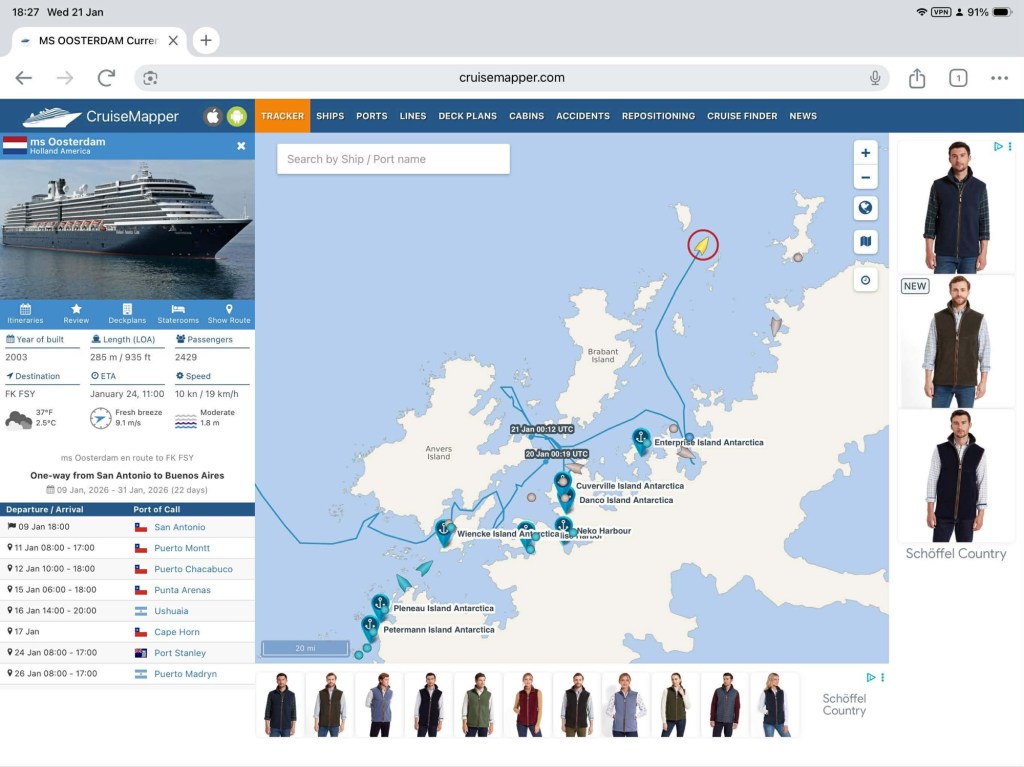The height and width of the screenshot is (767, 1024).
Task: Open Staterooms for ms Oosterdam
Action: click(178, 314)
